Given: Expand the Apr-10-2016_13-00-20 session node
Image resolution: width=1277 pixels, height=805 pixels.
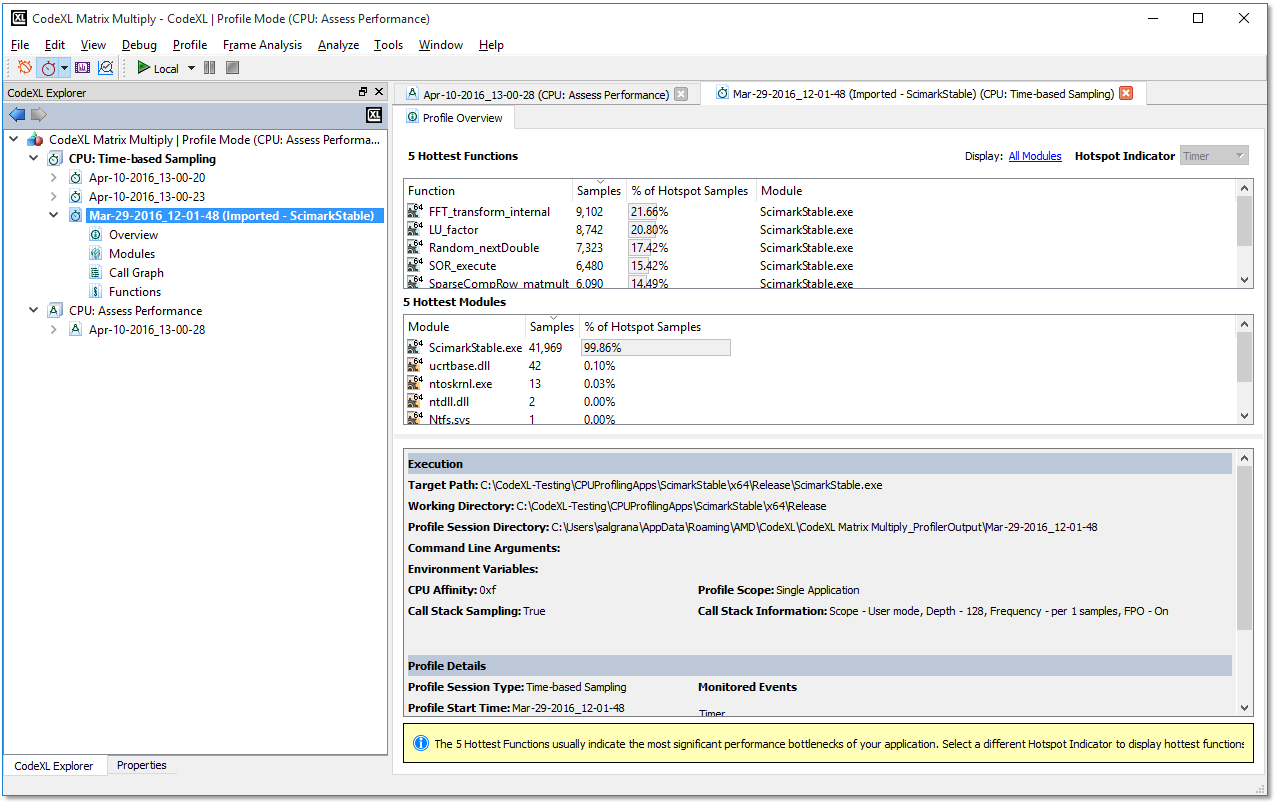Looking at the screenshot, I should click(x=54, y=178).
